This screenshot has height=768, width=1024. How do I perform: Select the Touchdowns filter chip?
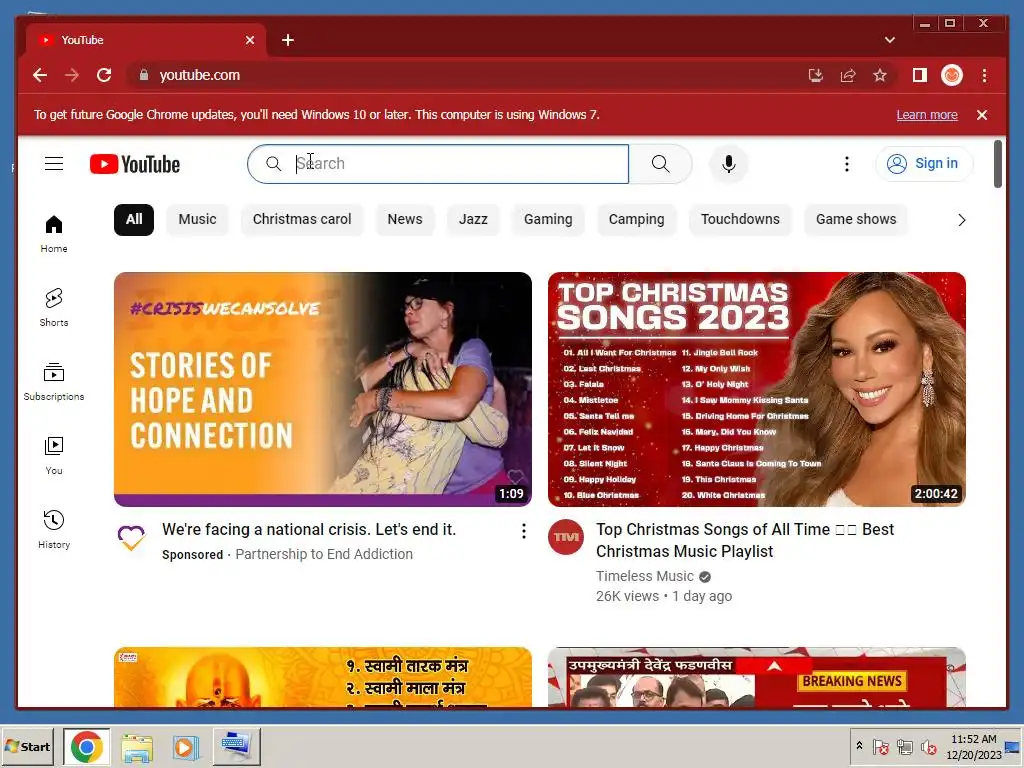(740, 219)
